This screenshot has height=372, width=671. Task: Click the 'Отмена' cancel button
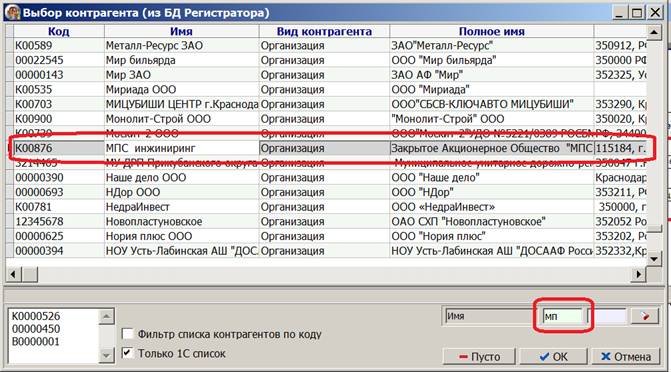(x=626, y=357)
